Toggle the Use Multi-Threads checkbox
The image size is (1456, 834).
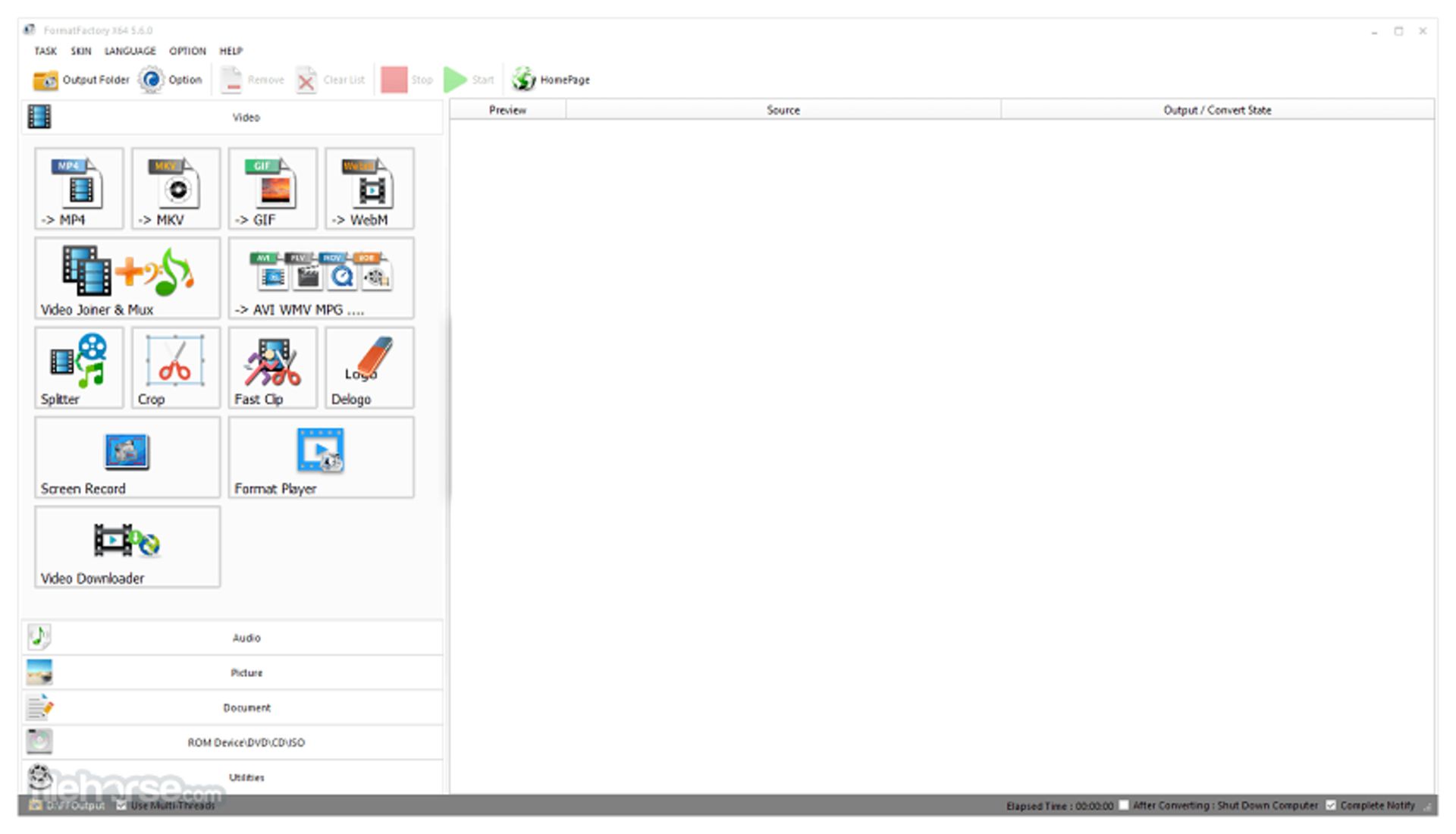pos(121,805)
